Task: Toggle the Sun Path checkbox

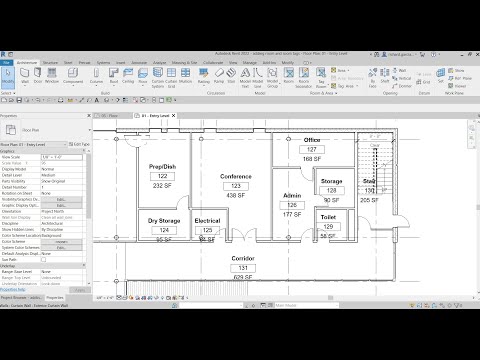Action: [x=43, y=260]
